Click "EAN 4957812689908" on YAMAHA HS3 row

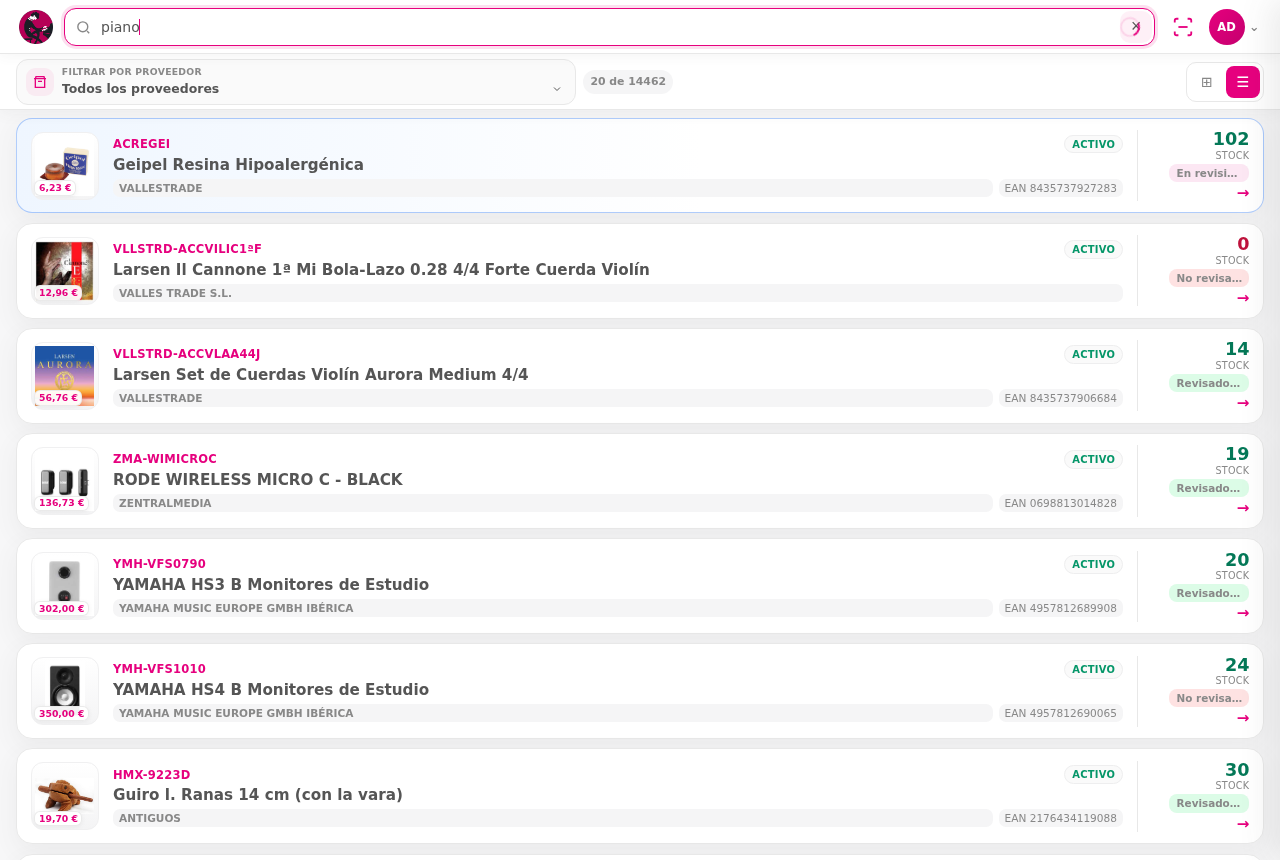1061,608
